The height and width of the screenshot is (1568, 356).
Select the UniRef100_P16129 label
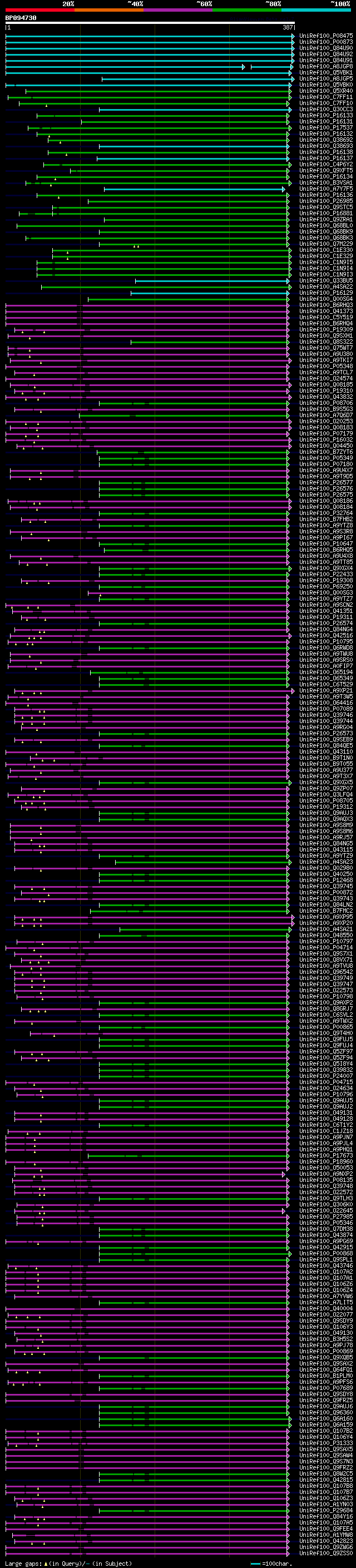pos(326,293)
